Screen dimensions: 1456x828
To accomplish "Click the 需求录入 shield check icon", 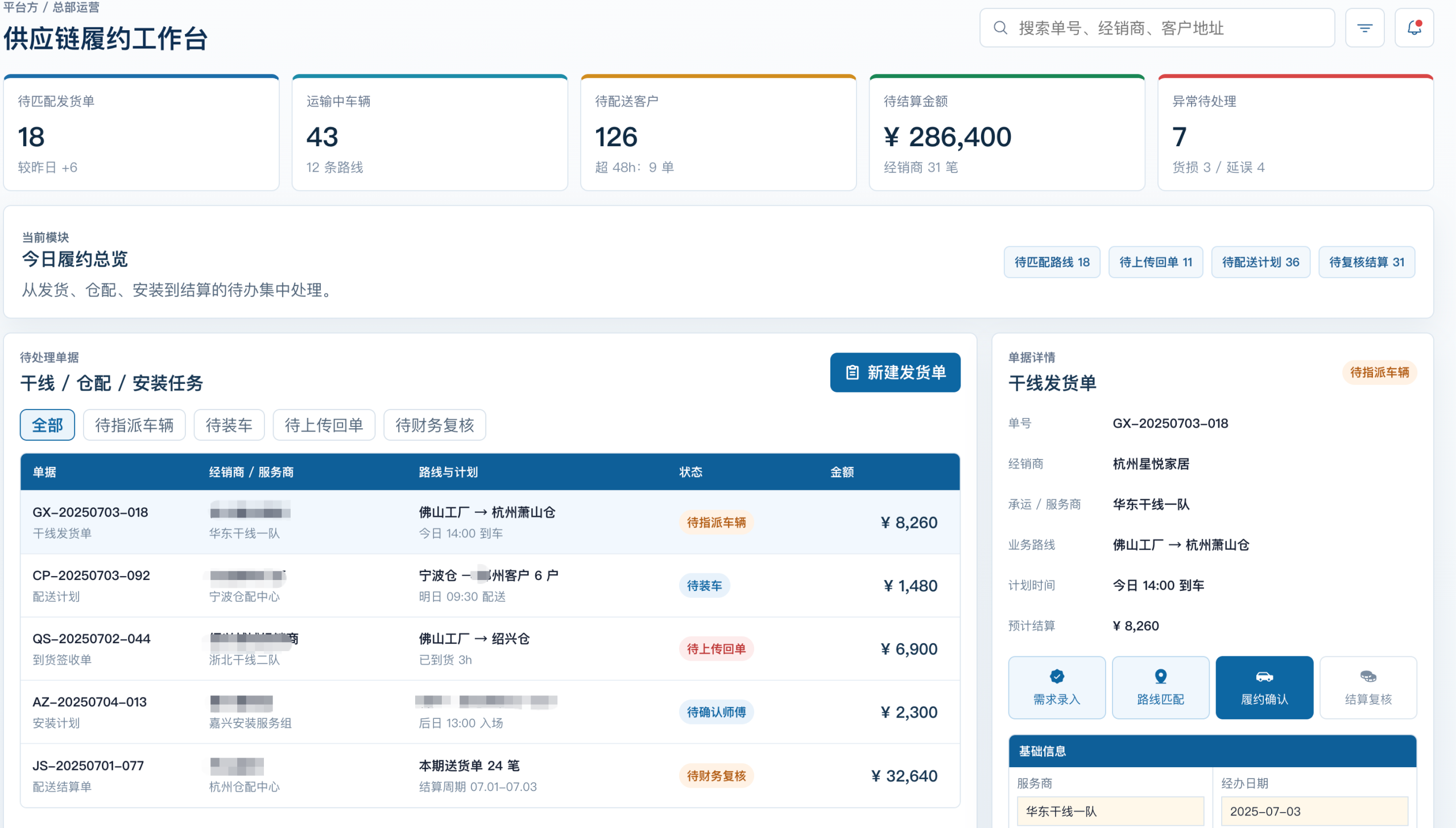I will (1057, 676).
